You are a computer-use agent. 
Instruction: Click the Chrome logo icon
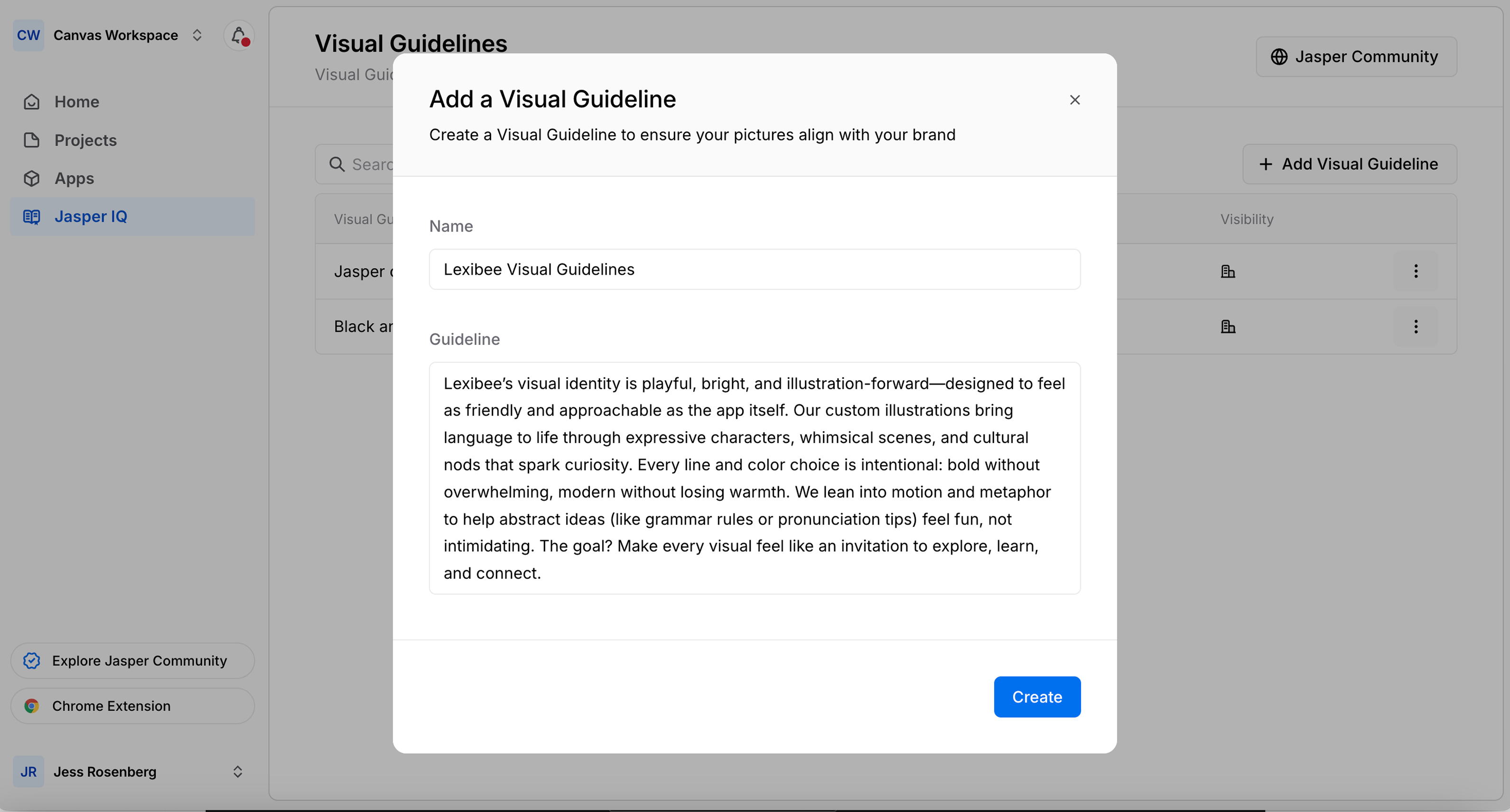pos(32,706)
